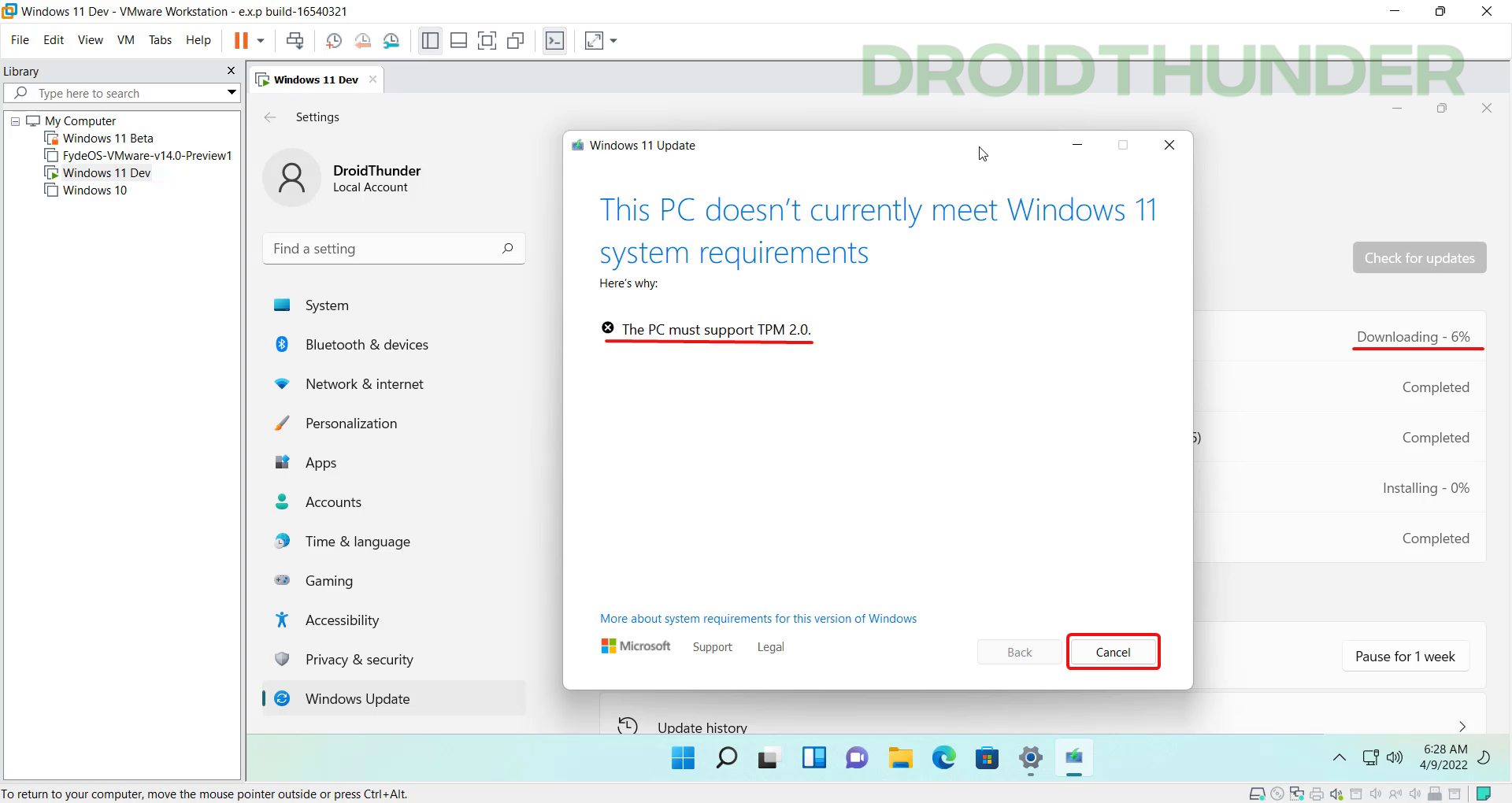
Task: Open Microsoft Edge from the taskbar
Action: coord(943,758)
